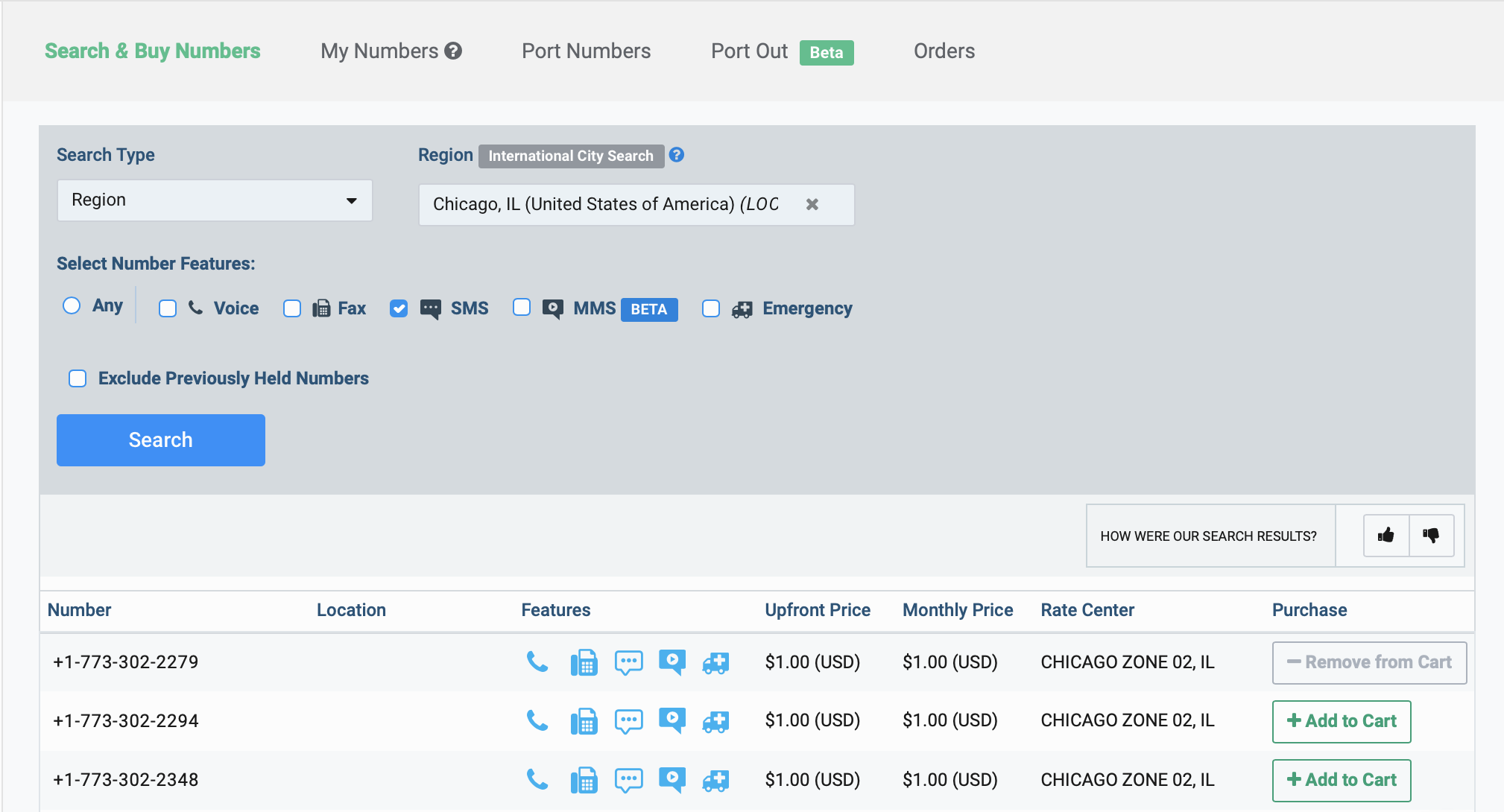Click the emergency icon for +1-773-302-2294
Image resolution: width=1504 pixels, height=812 pixels.
coord(715,722)
